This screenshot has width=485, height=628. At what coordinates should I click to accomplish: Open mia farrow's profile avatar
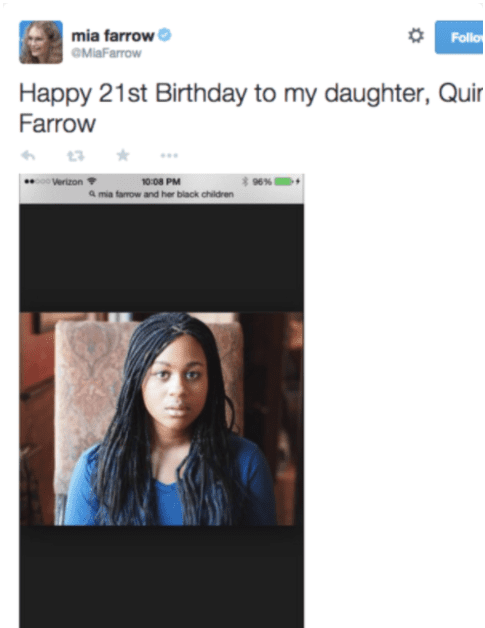click(41, 42)
